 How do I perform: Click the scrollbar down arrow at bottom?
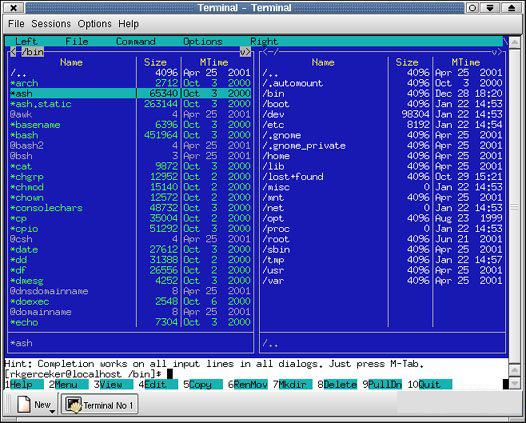(514, 383)
